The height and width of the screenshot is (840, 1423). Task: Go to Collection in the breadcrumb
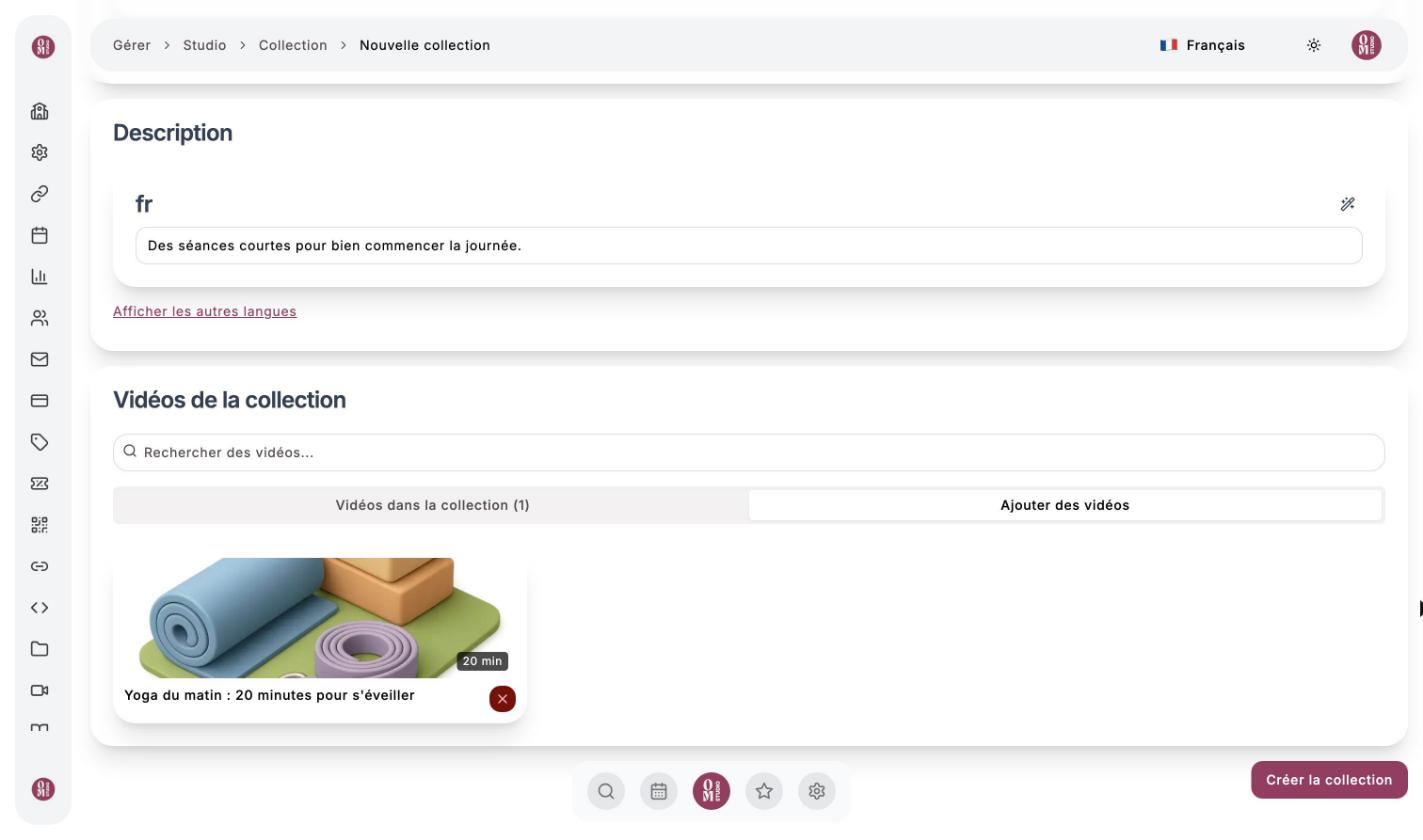click(293, 45)
